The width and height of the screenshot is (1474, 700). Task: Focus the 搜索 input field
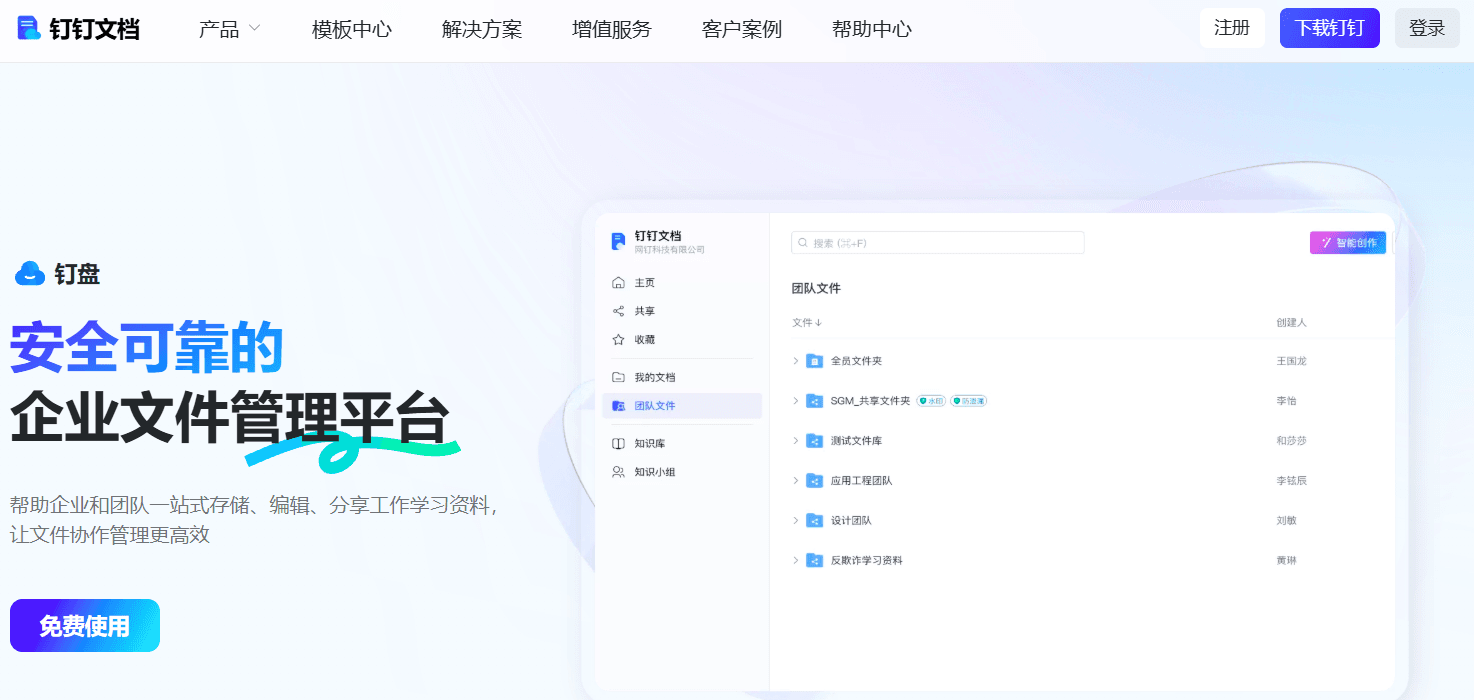point(938,243)
